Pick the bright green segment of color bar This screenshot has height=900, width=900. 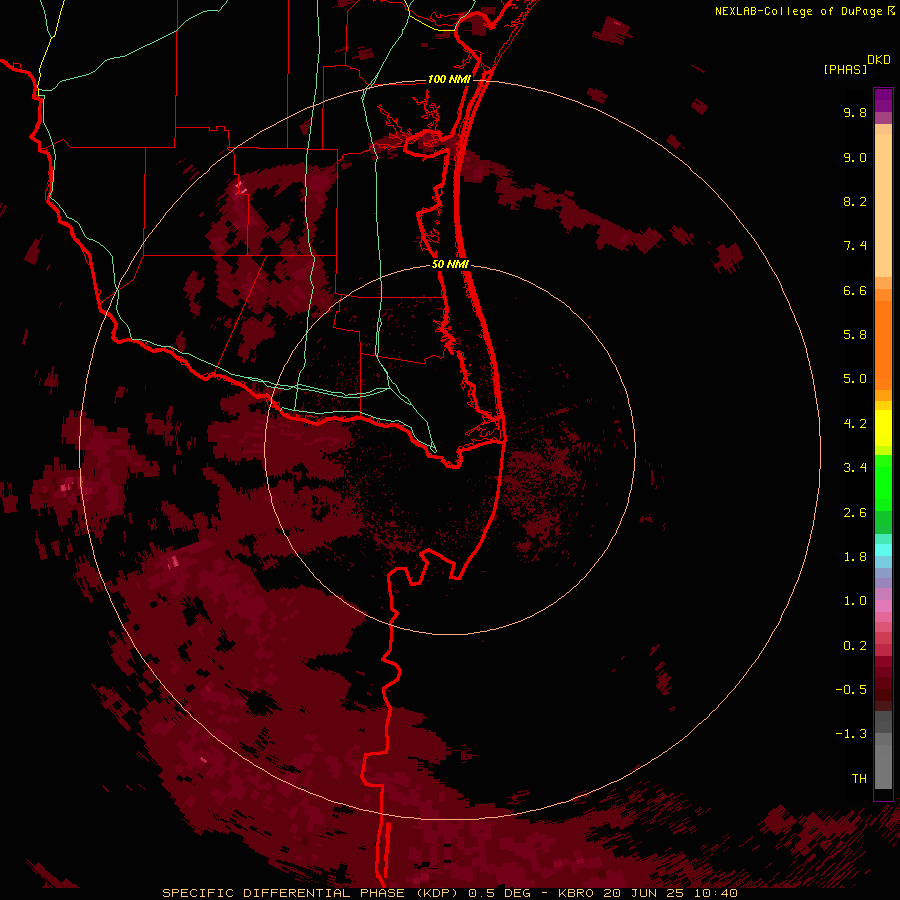pos(883,483)
